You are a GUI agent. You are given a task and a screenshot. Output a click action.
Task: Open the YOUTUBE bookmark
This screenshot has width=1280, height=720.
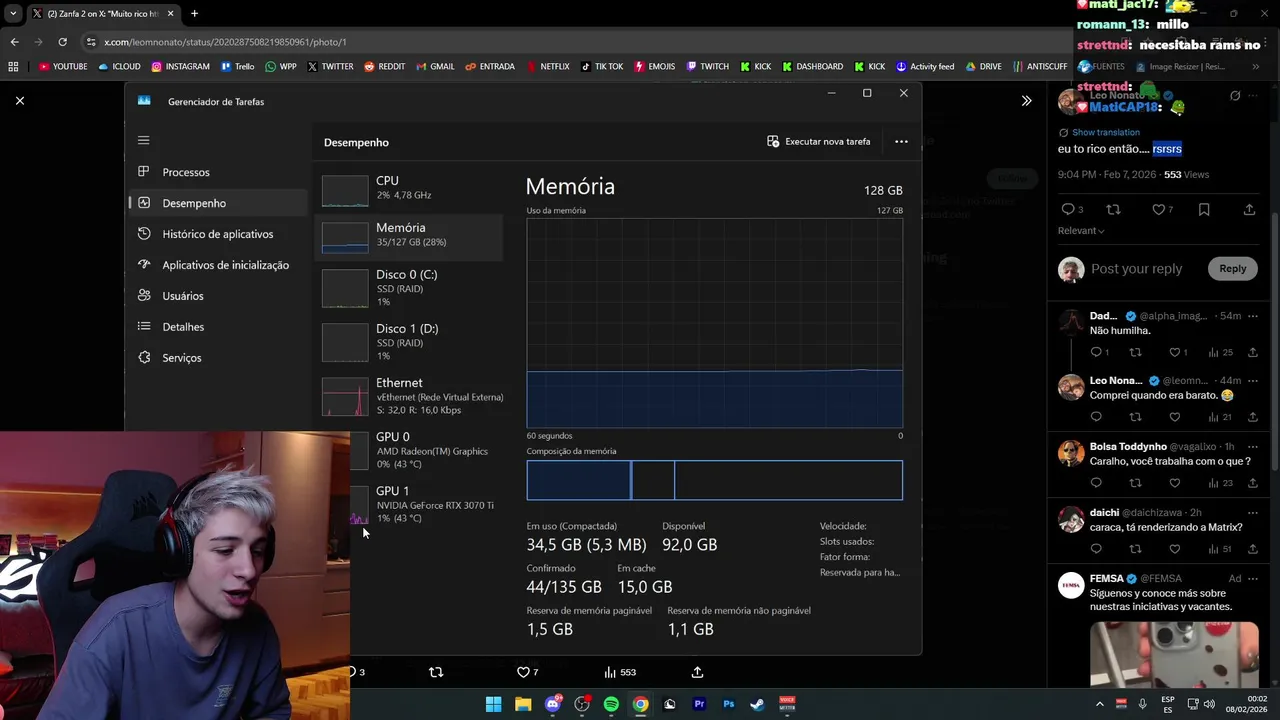click(63, 67)
